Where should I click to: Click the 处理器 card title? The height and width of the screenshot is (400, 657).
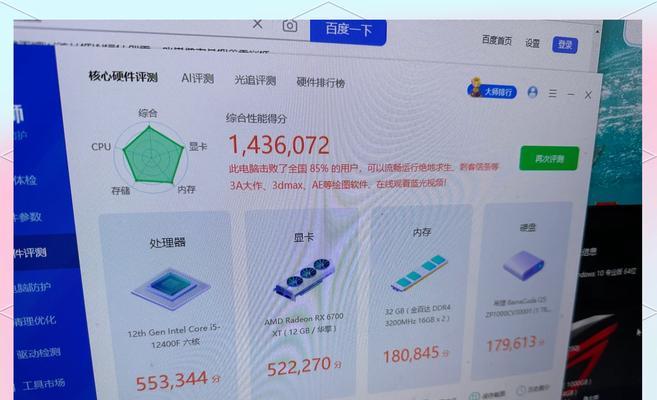point(167,243)
